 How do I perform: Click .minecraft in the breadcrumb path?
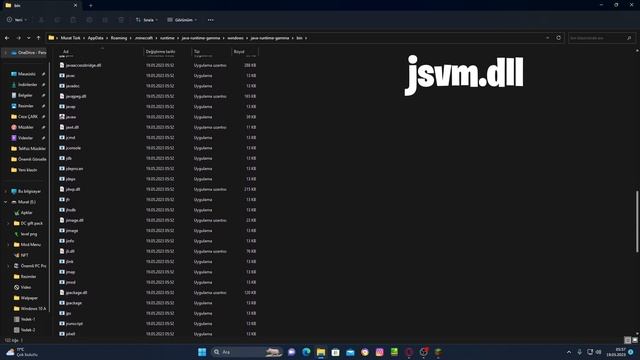[x=144, y=38]
